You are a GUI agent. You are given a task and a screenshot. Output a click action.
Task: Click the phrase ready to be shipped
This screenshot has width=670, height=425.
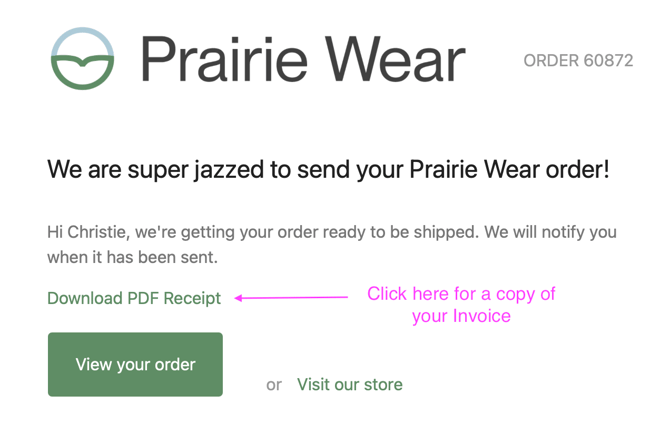pyautogui.click(x=411, y=232)
